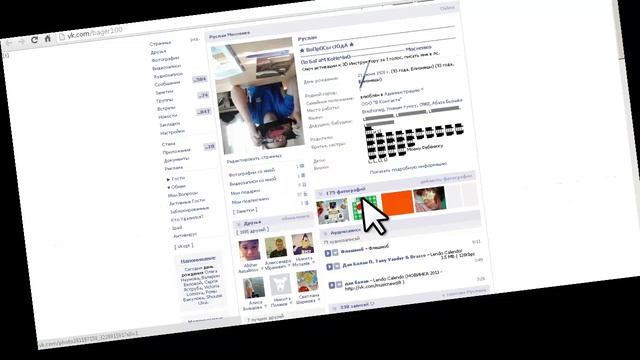The image size is (640, 360).
Task: Click the Группы counter badge
Action: point(203,95)
